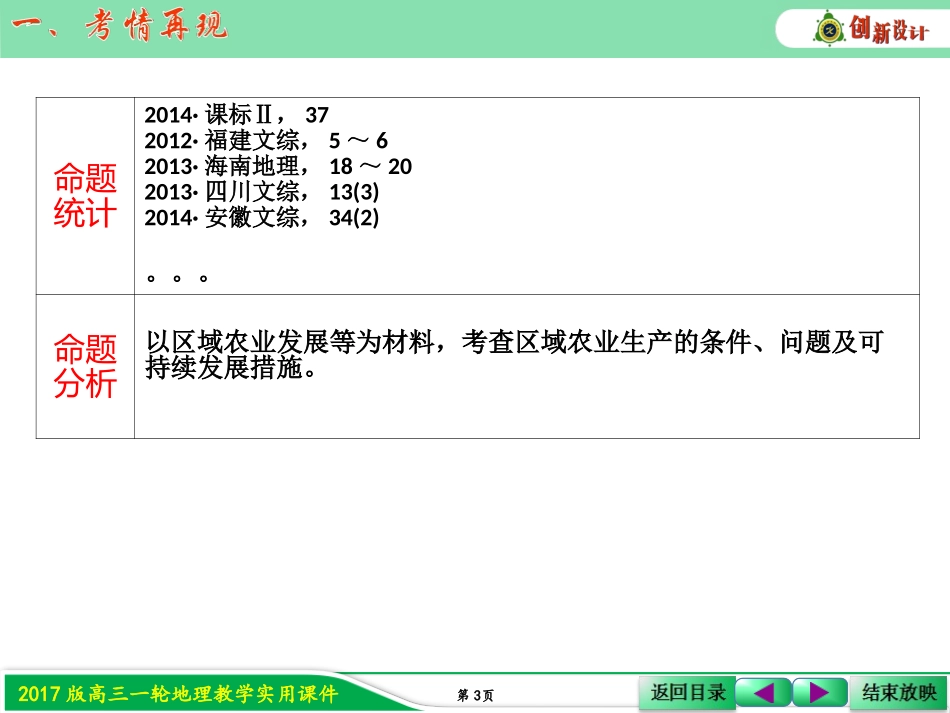The image size is (950, 713).
Task: Select the 命题分析 row header cell
Action: point(85,366)
